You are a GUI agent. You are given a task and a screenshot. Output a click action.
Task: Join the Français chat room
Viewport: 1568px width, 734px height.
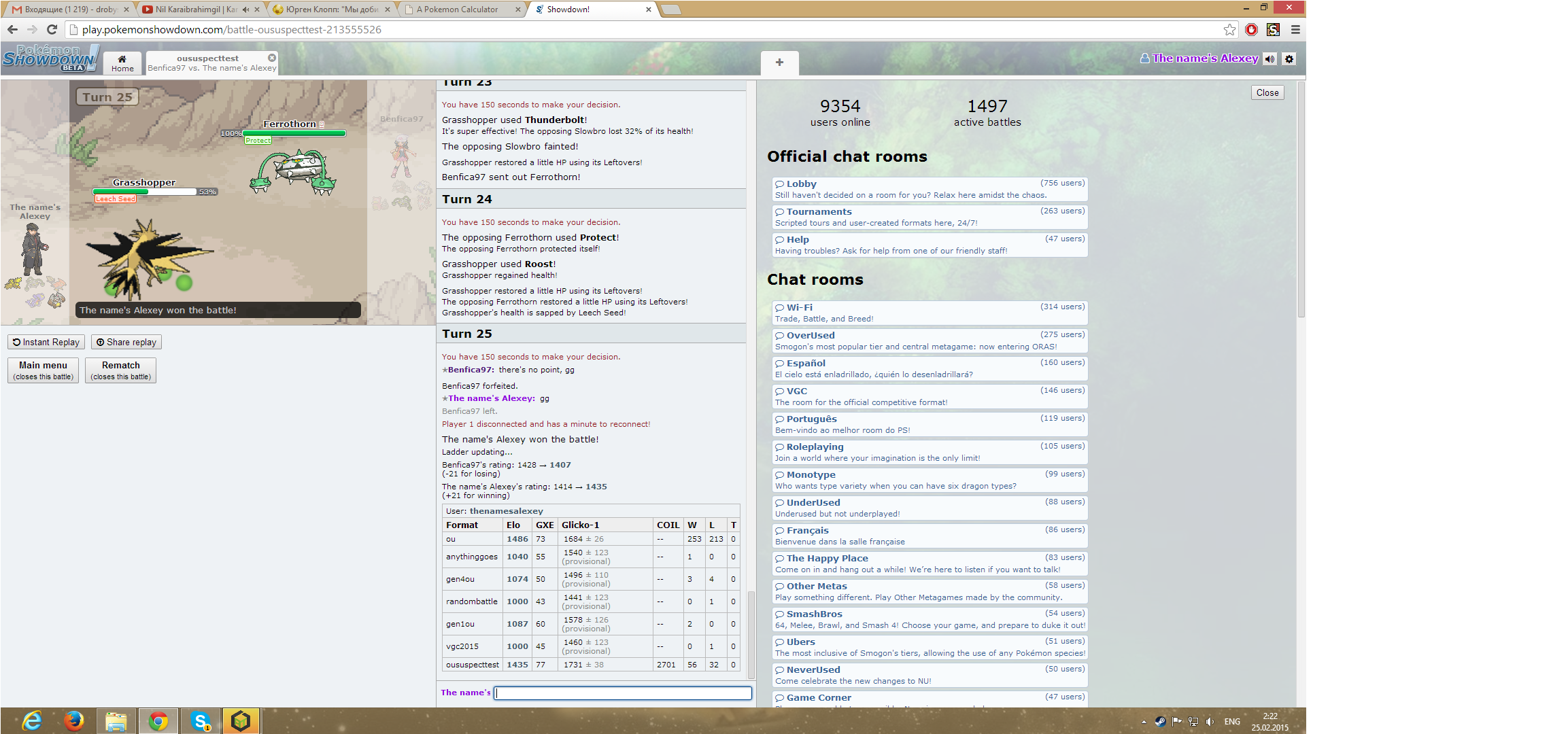(930, 536)
